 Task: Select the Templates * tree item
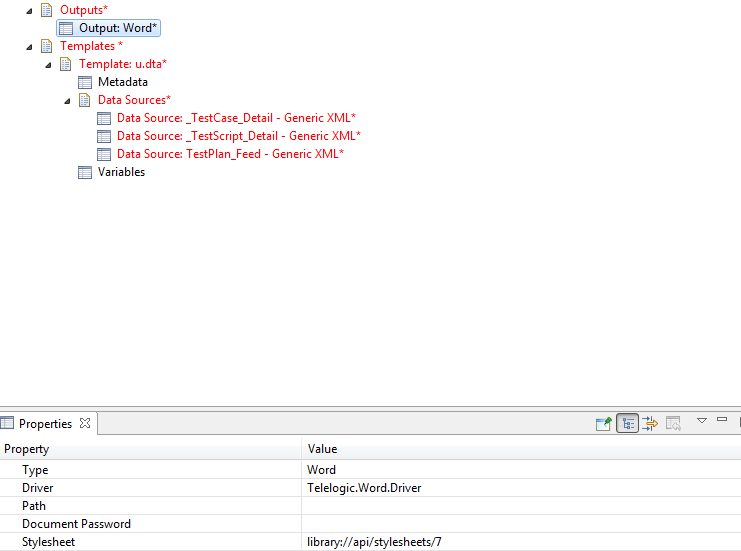tap(91, 46)
